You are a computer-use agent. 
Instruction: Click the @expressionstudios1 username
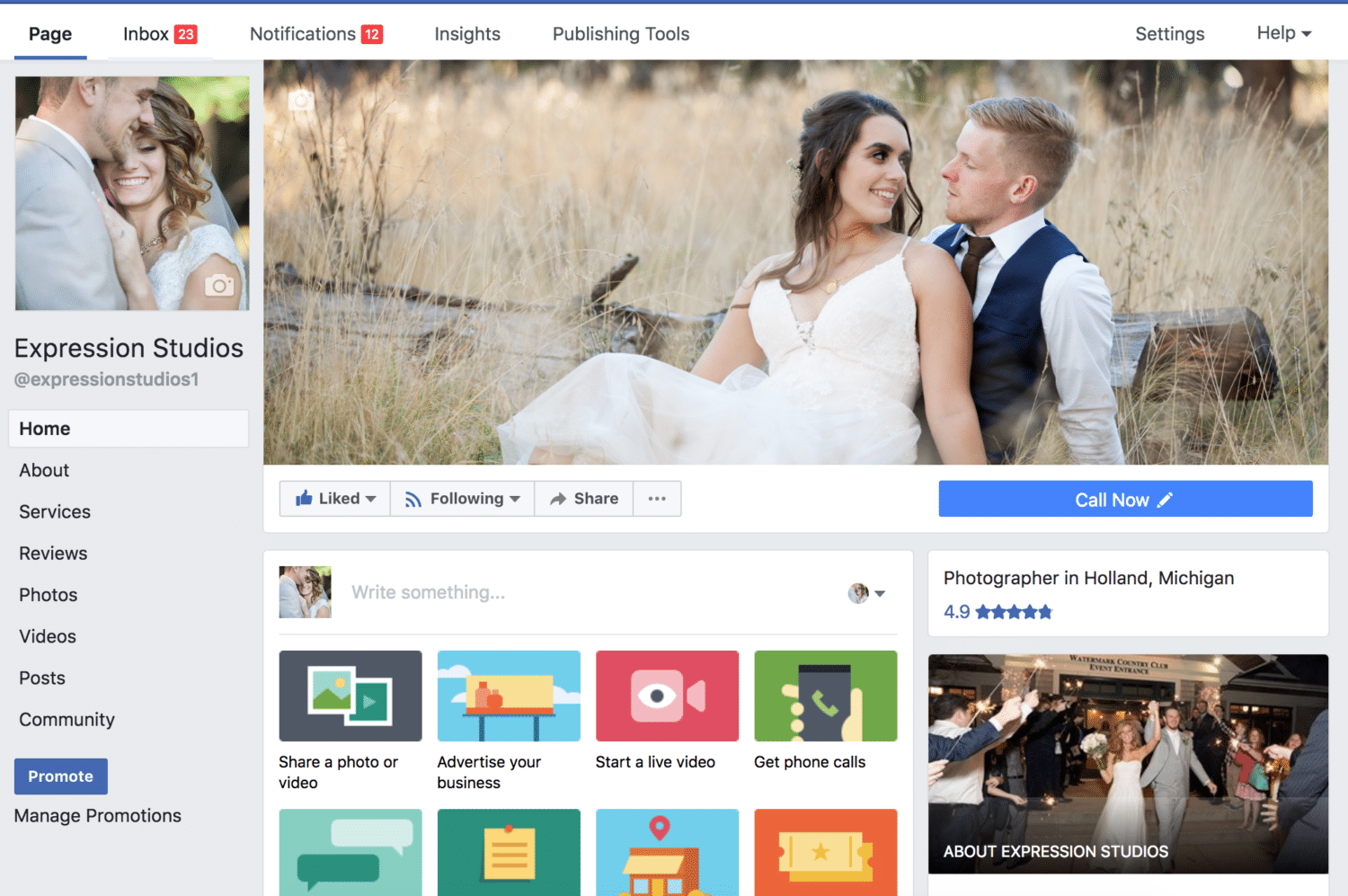[x=106, y=379]
